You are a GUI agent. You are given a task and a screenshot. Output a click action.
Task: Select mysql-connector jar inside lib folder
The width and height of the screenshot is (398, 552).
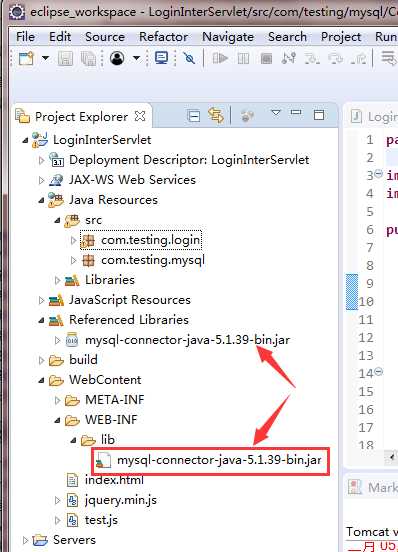click(x=219, y=460)
